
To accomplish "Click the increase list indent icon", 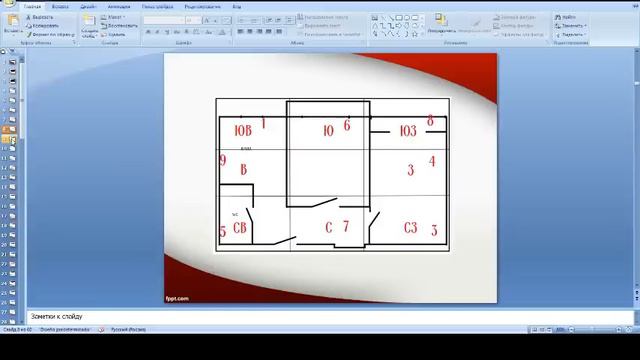I will [278, 20].
